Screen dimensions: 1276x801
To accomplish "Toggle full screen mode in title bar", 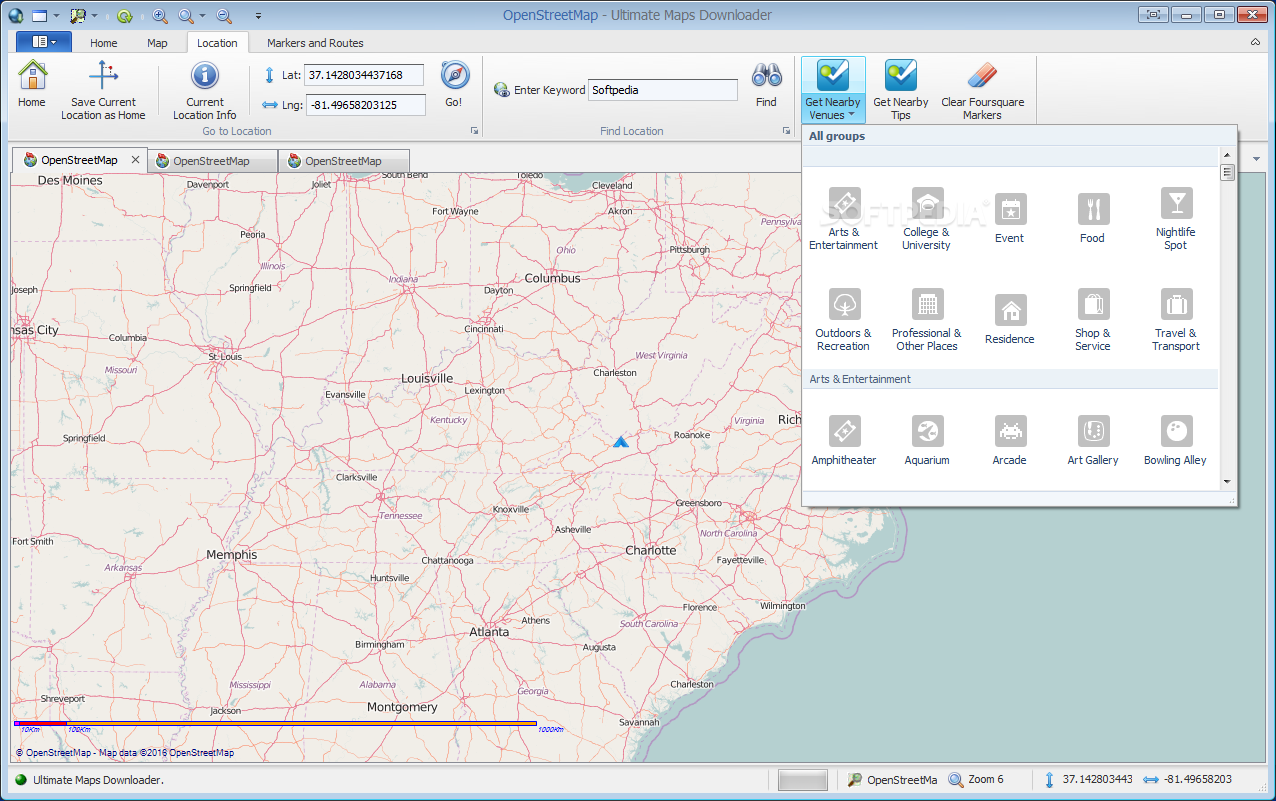I will [x=1154, y=14].
